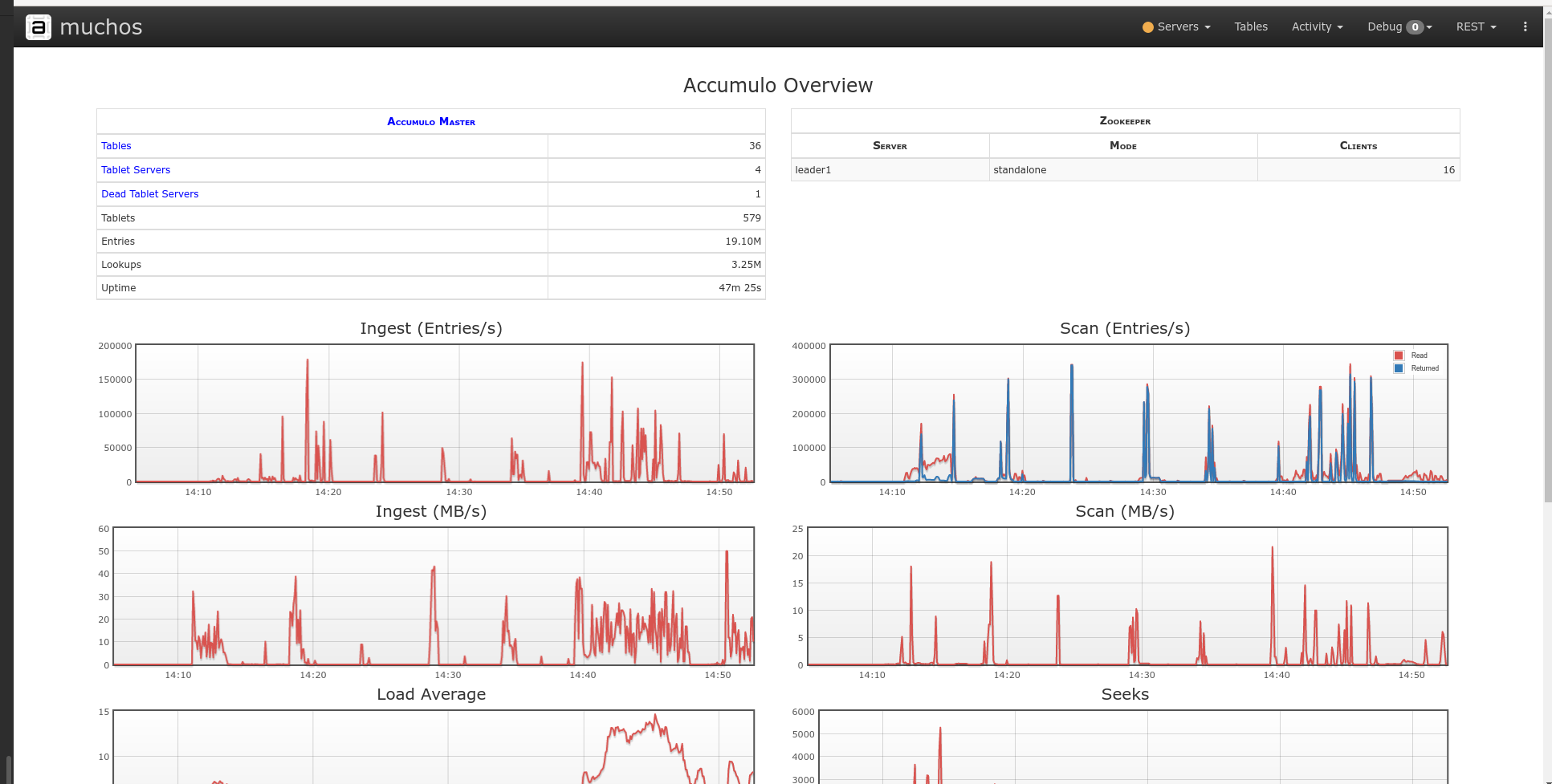Click inside the Ingest (Entries/s) chart
Image resolution: width=1552 pixels, height=784 pixels.
442,413
